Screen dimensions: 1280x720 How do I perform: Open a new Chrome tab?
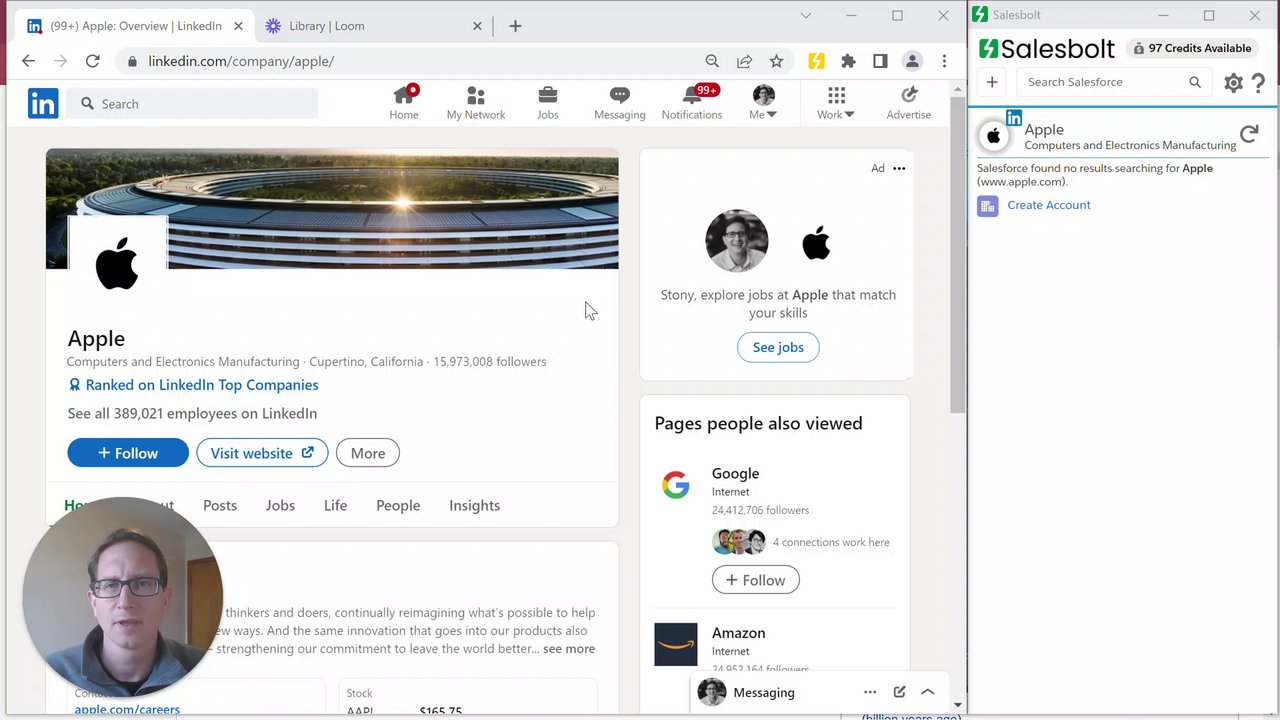515,26
